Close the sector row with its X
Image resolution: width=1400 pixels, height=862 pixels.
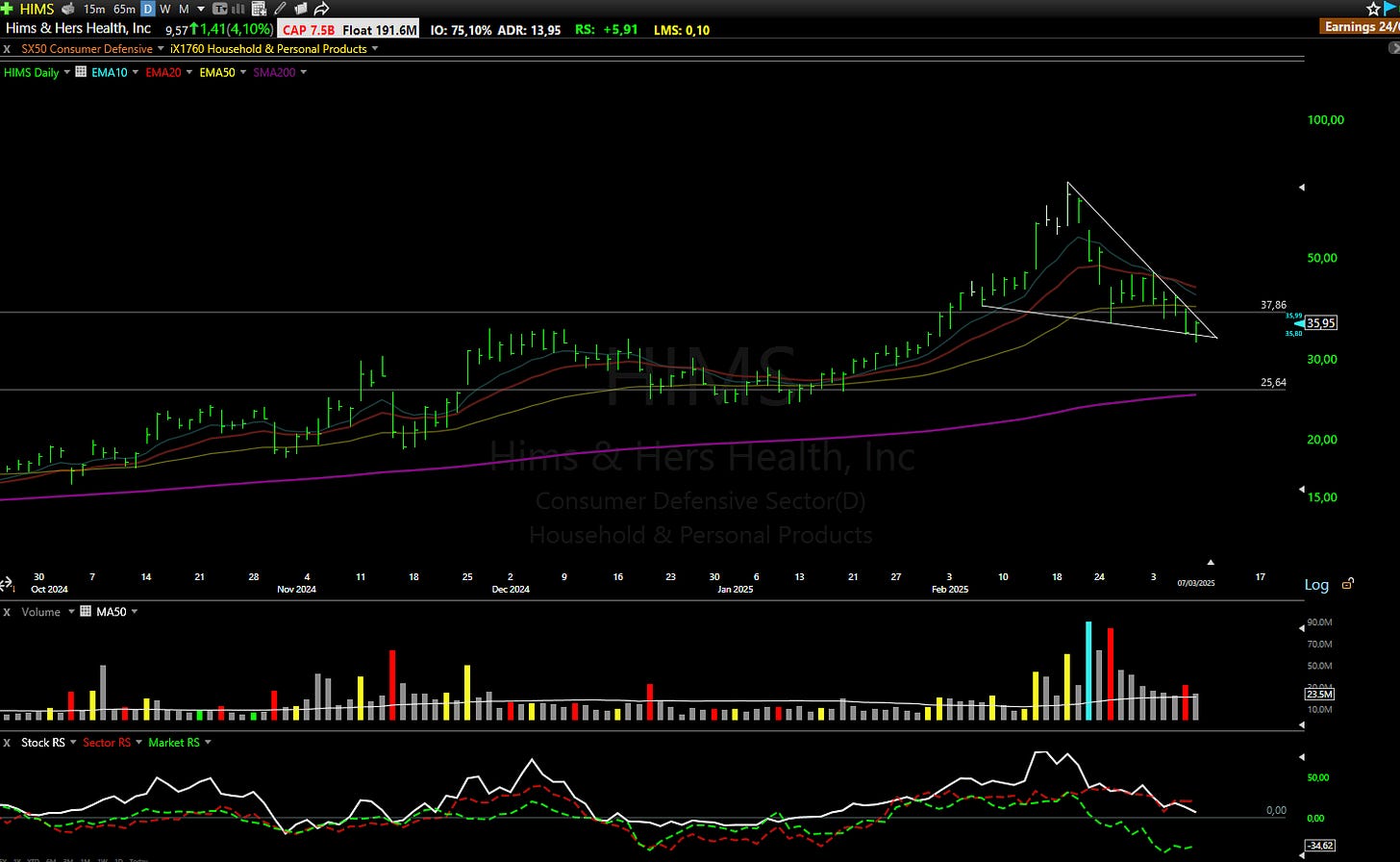click(7, 49)
